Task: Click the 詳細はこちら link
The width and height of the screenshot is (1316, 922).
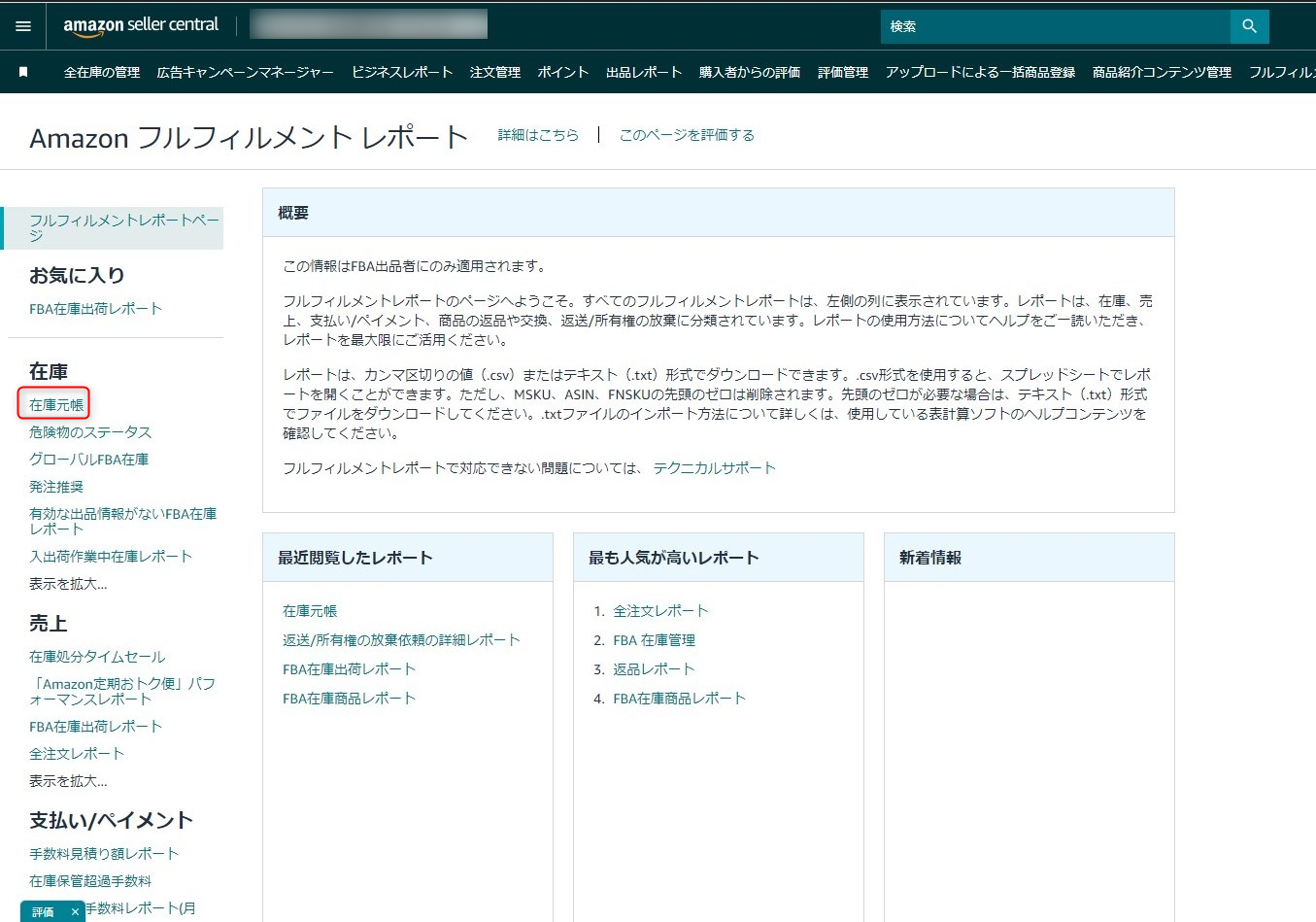Action: pyautogui.click(x=538, y=135)
